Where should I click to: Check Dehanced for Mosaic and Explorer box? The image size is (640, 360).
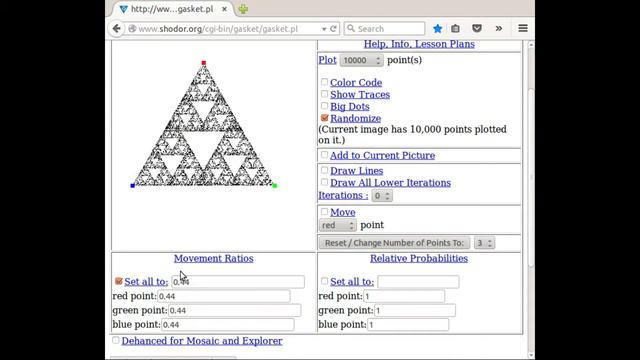(x=116, y=340)
